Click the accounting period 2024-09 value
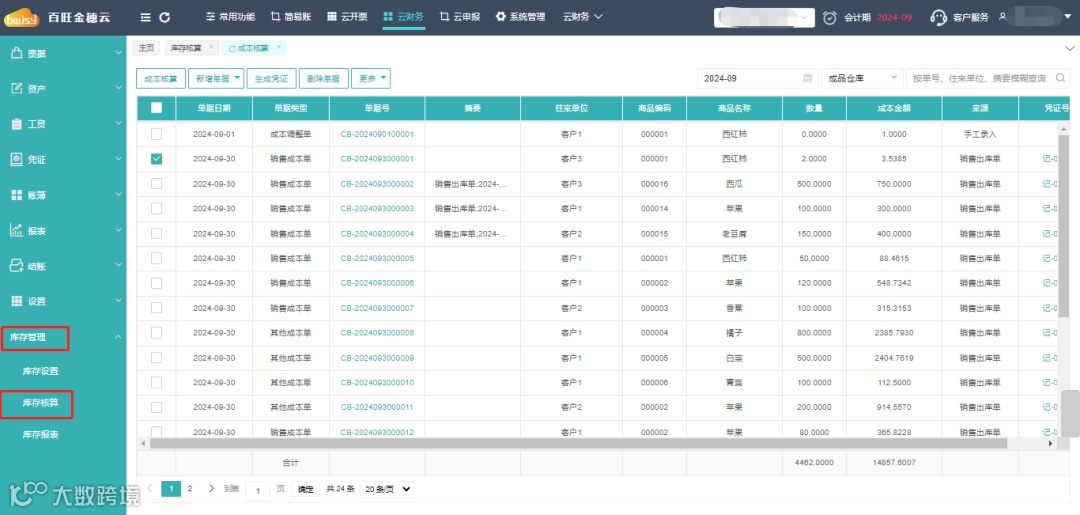 click(x=894, y=17)
